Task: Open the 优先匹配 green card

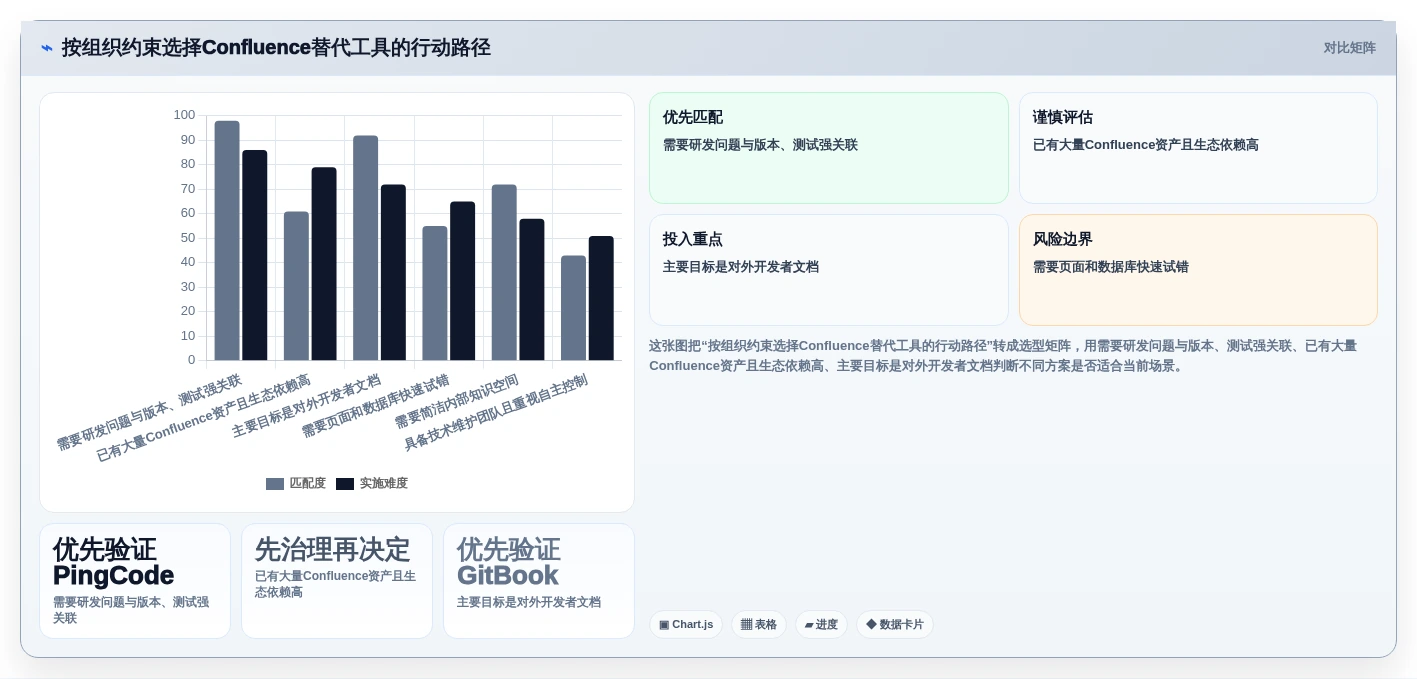Action: point(829,148)
